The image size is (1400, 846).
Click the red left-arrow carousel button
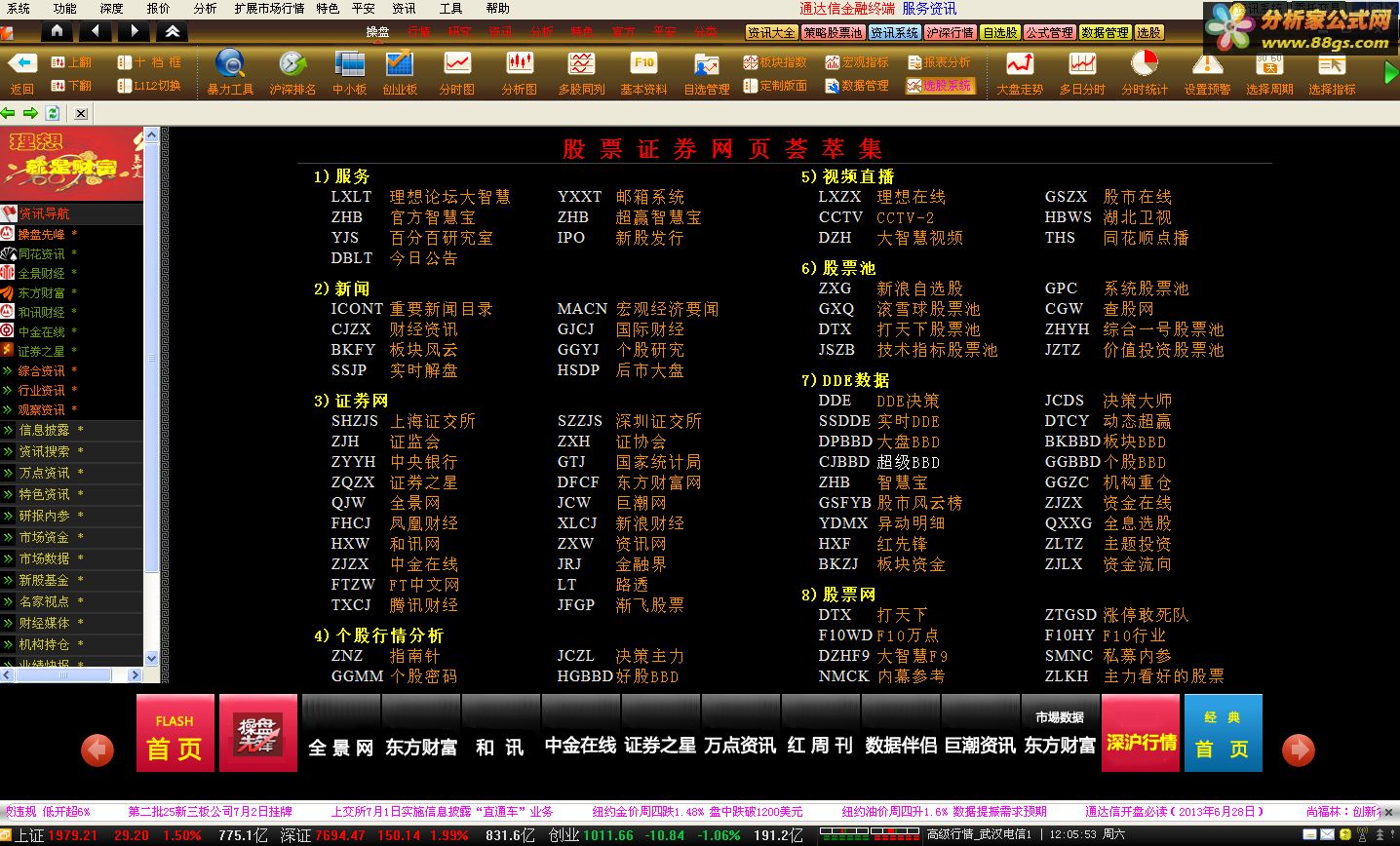tap(98, 749)
